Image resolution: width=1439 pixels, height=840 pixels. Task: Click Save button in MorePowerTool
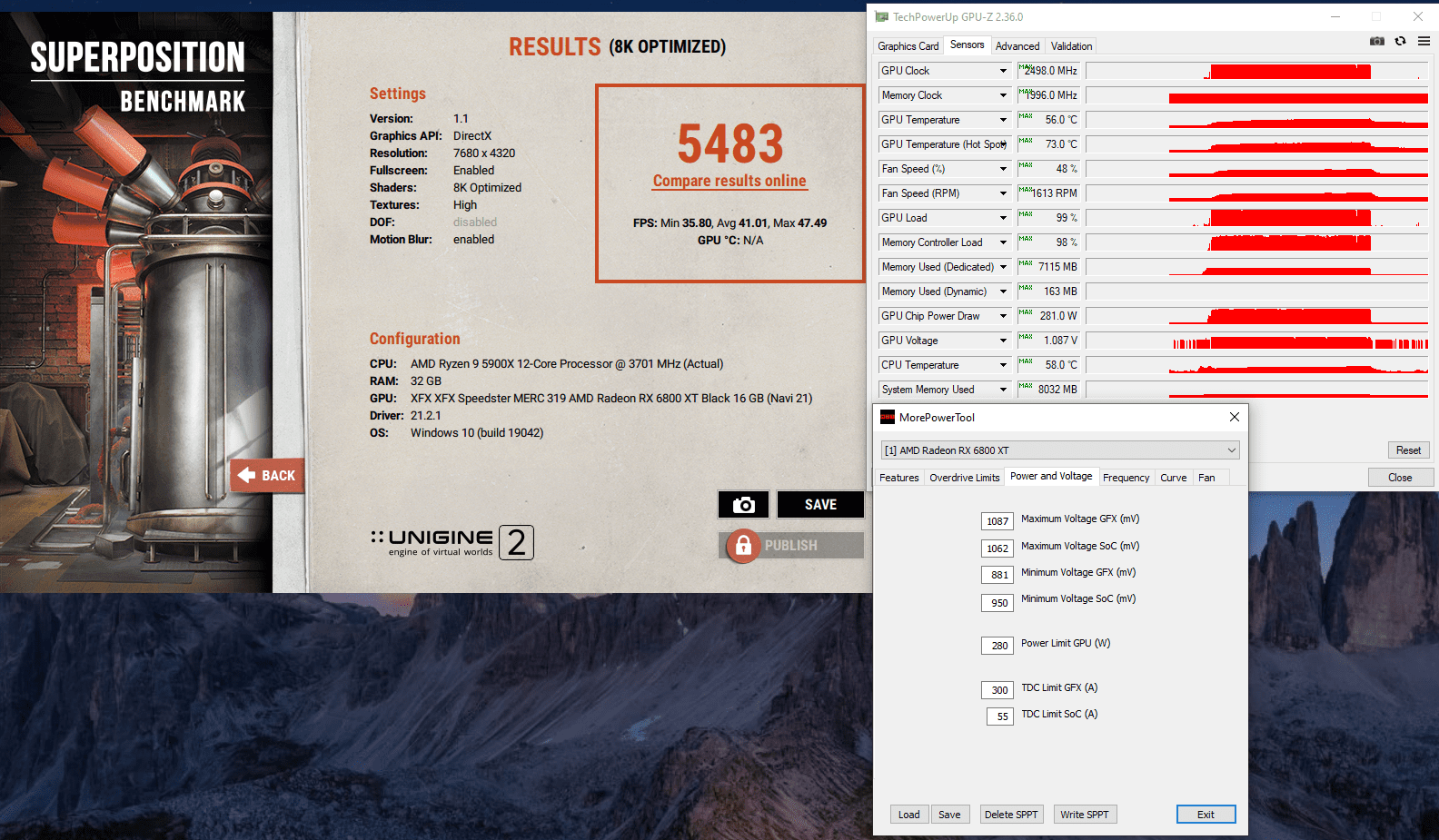949,815
